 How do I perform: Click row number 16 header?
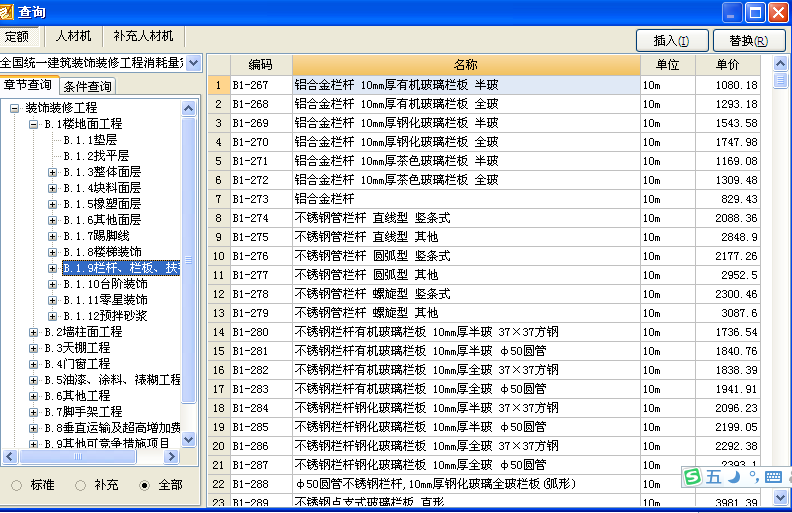[219, 370]
